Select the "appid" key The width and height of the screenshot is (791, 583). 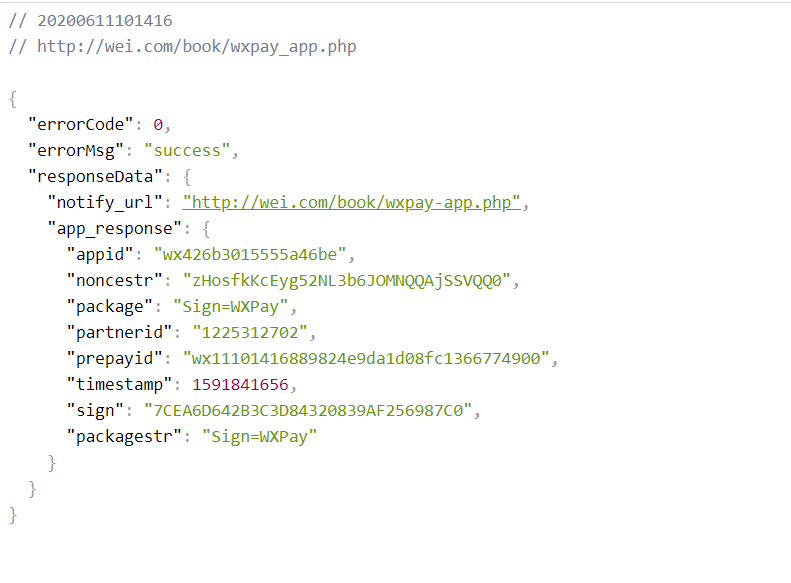coord(100,255)
